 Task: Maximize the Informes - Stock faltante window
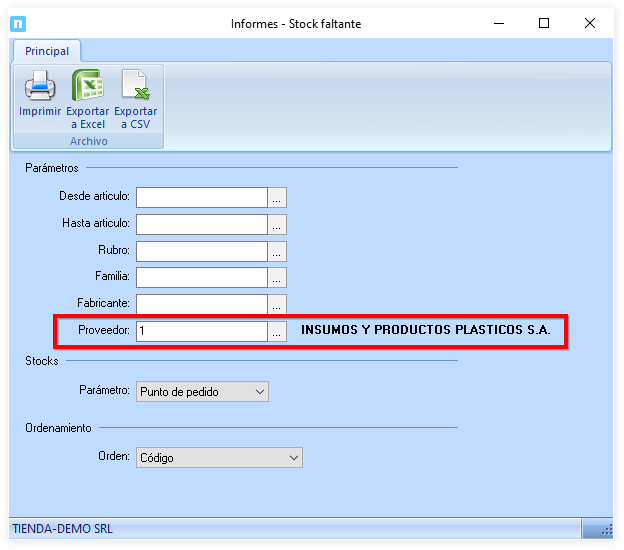(x=544, y=23)
